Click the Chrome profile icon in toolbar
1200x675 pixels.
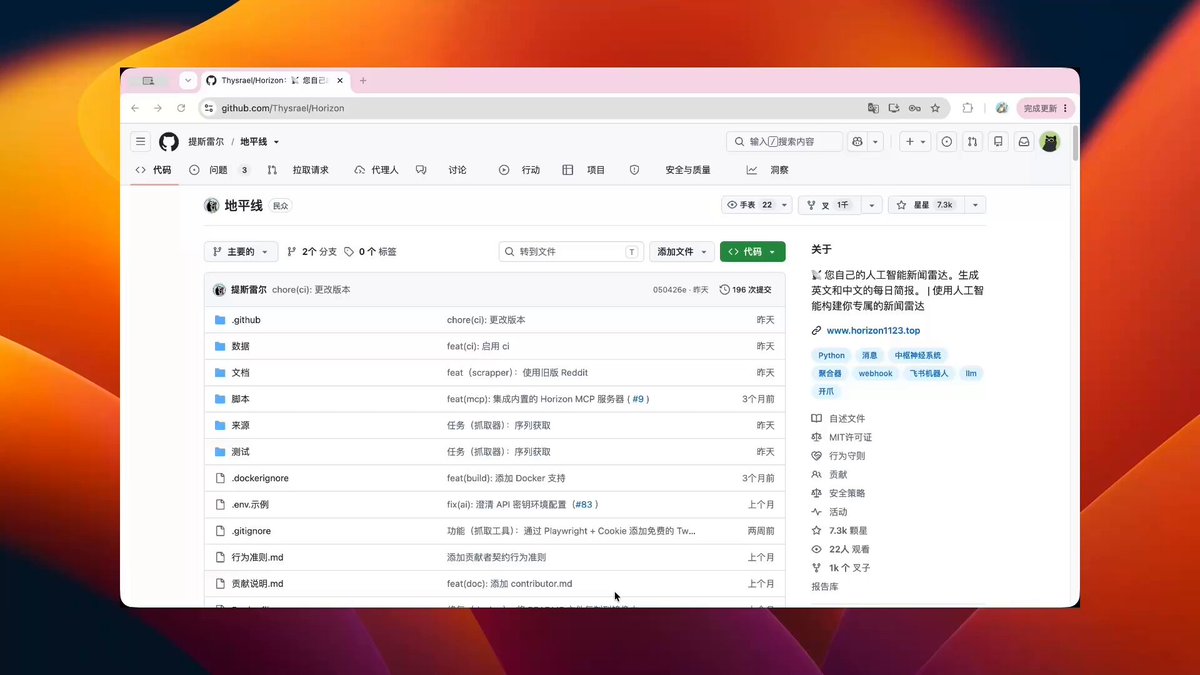point(1002,108)
